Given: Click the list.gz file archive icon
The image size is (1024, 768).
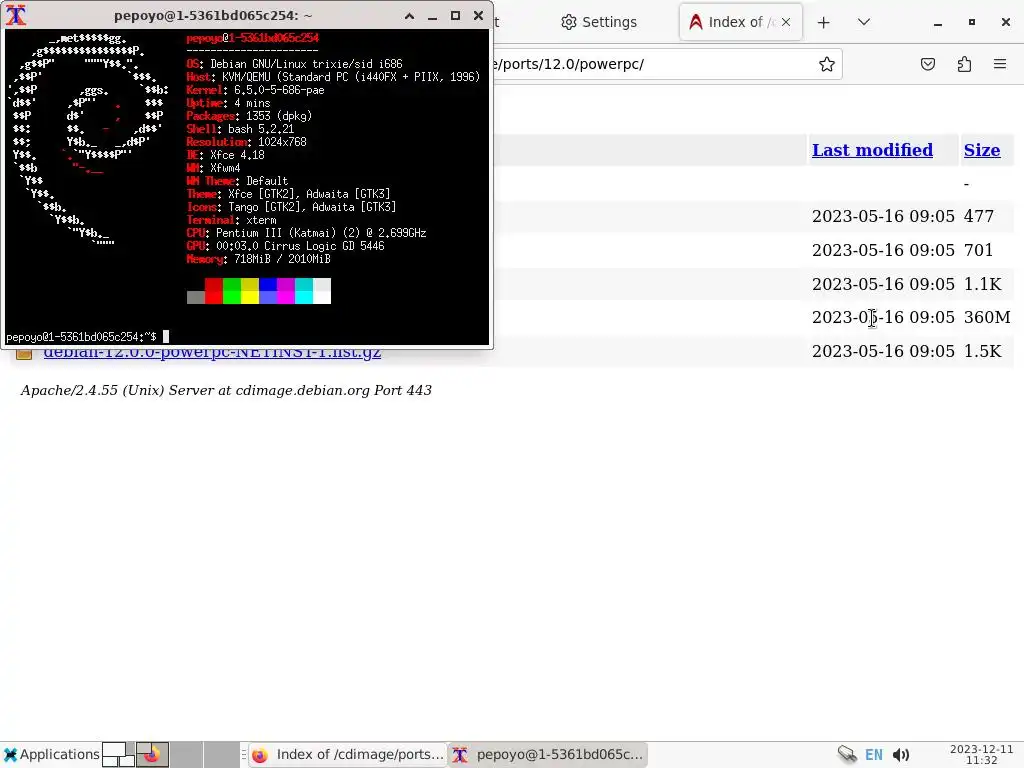Looking at the screenshot, I should [x=24, y=354].
